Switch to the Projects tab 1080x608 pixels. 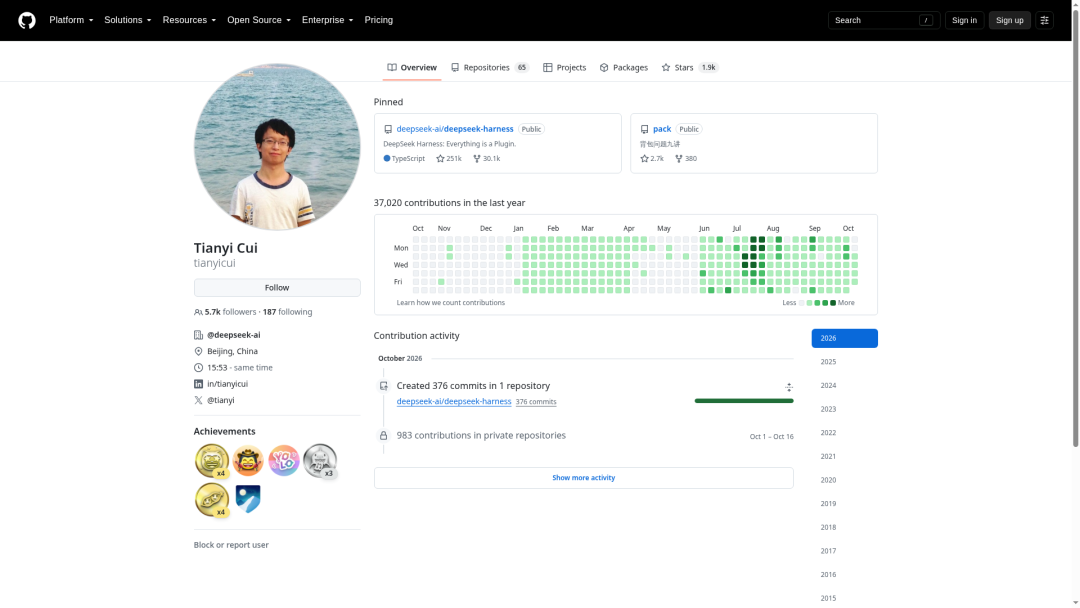coord(564,67)
